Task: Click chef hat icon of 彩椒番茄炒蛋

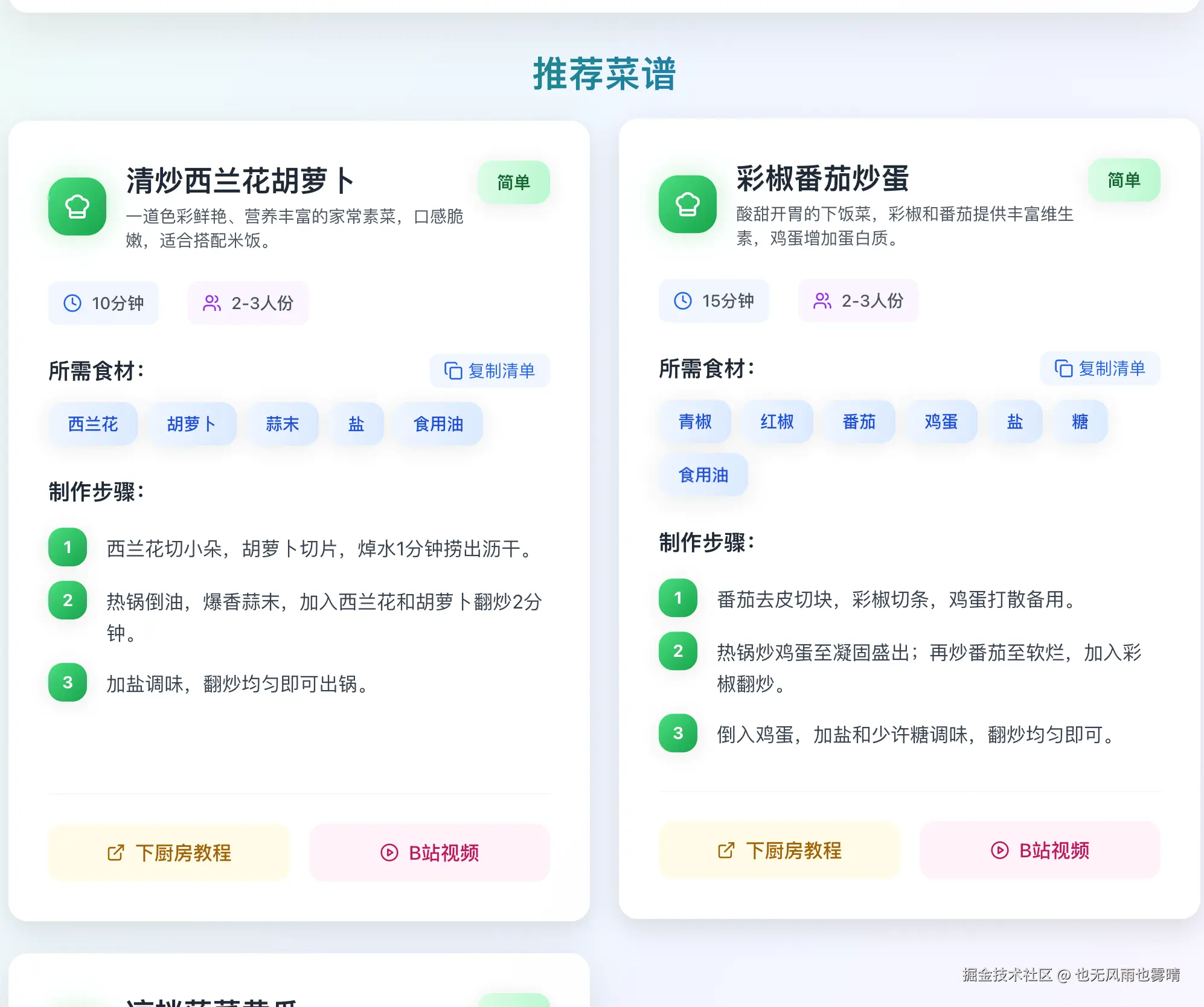Action: (687, 204)
